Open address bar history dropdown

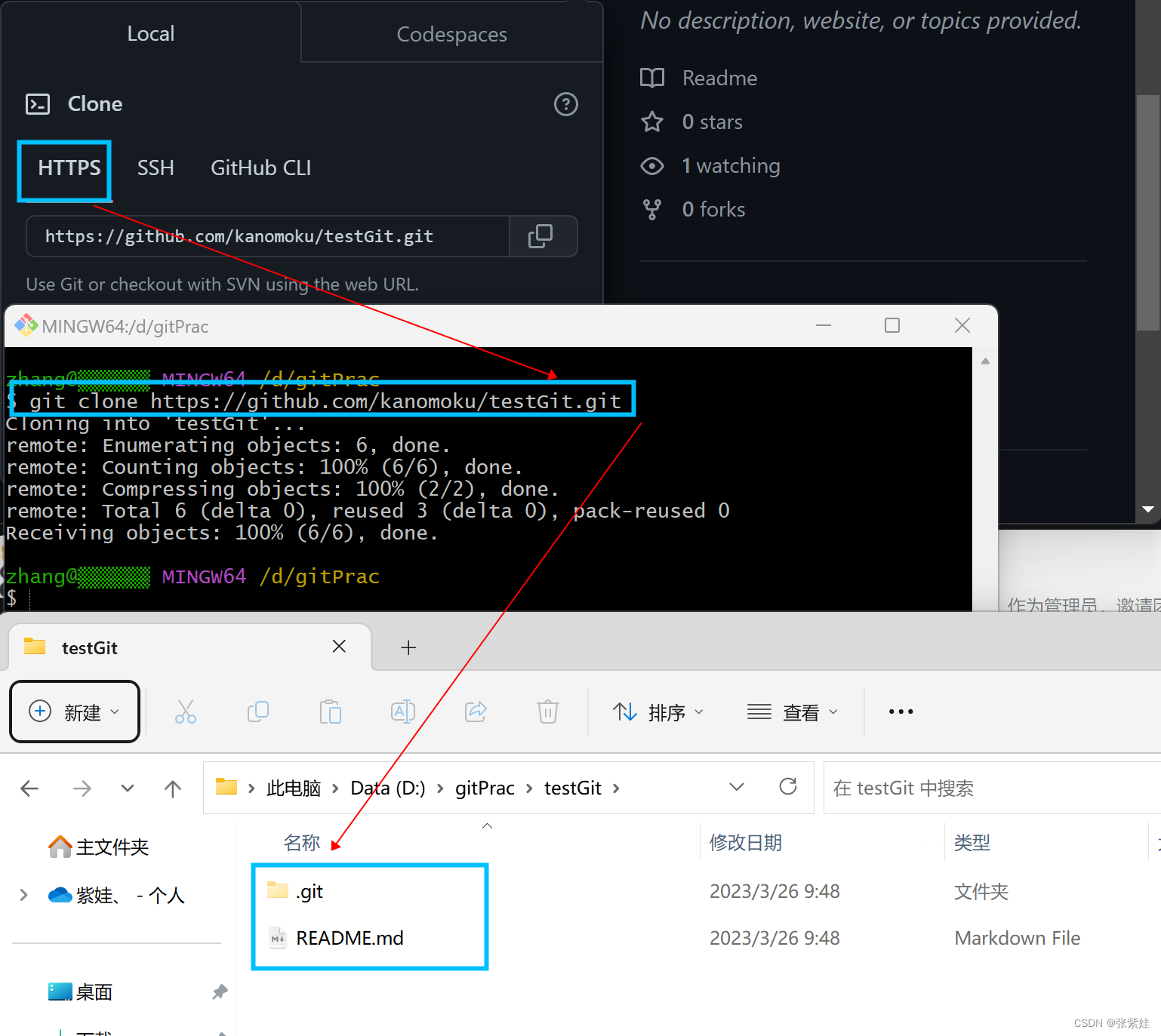737,787
